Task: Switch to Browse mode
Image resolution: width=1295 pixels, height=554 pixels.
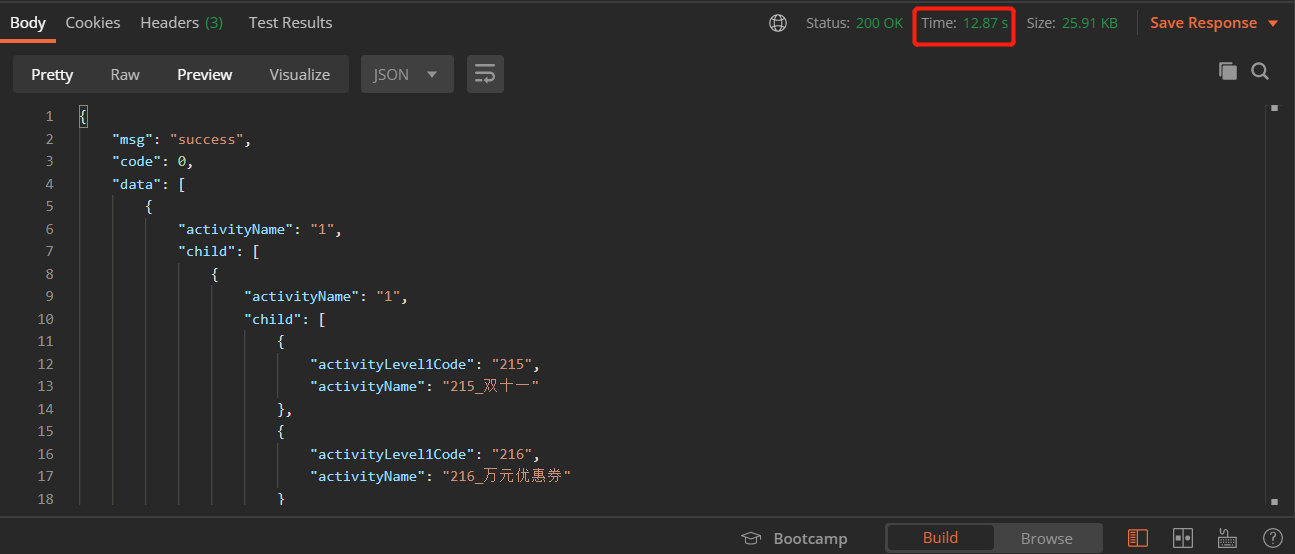Action: [x=1046, y=538]
